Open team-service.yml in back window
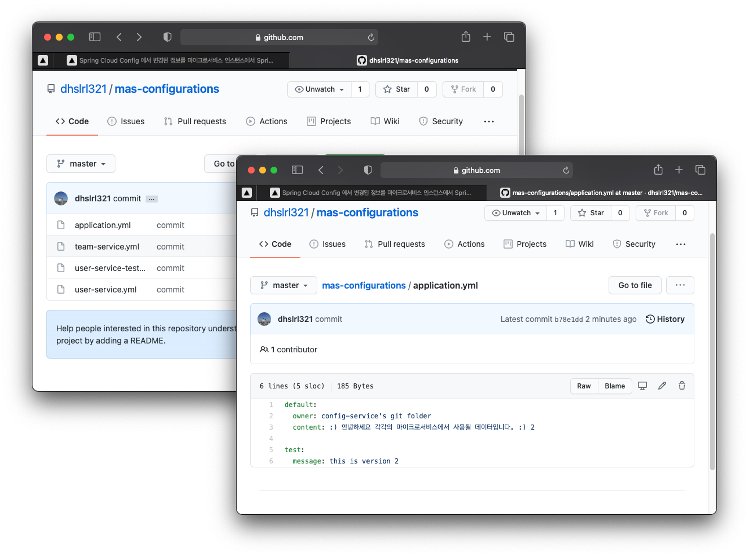 pos(107,247)
